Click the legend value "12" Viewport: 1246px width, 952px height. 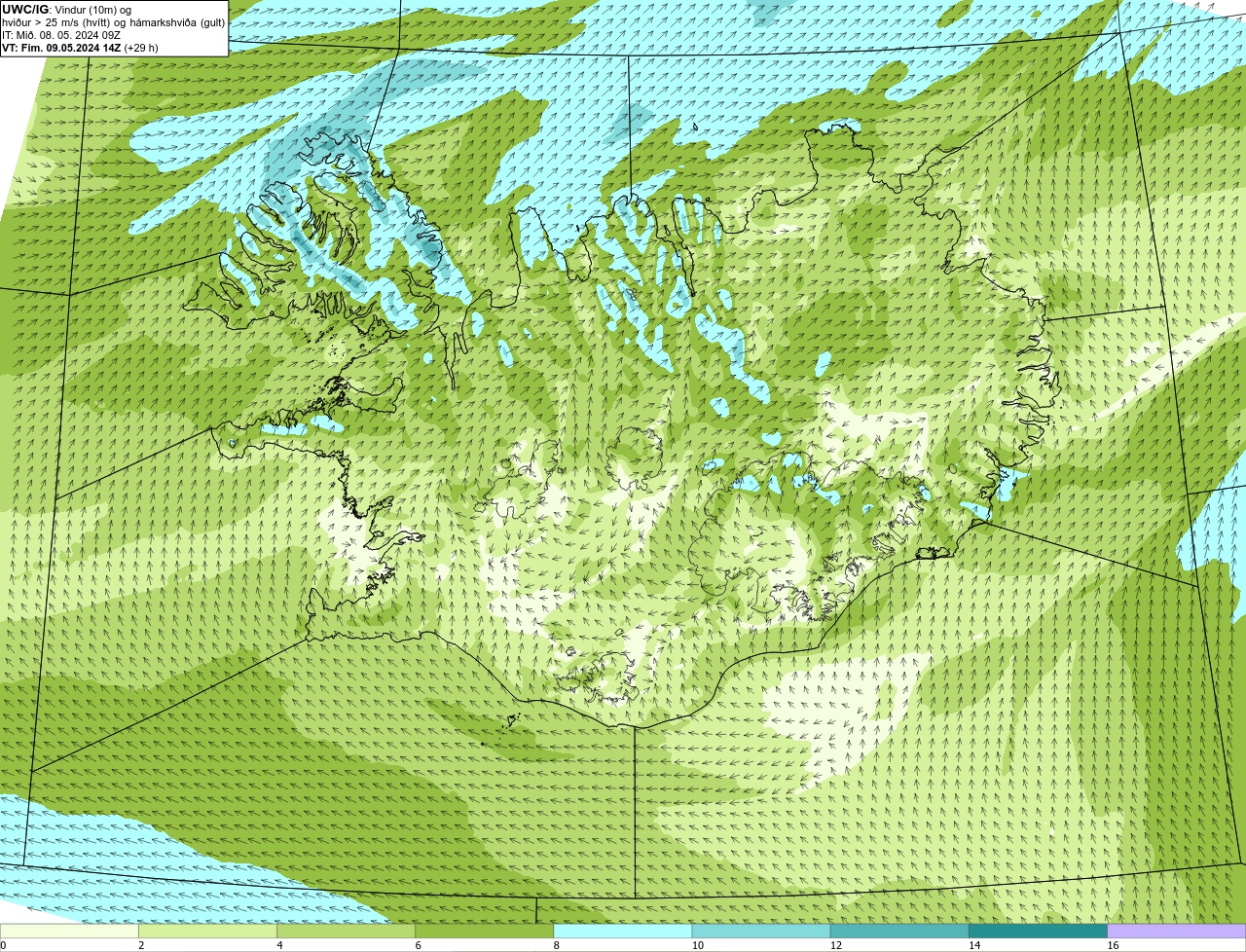pyautogui.click(x=835, y=945)
